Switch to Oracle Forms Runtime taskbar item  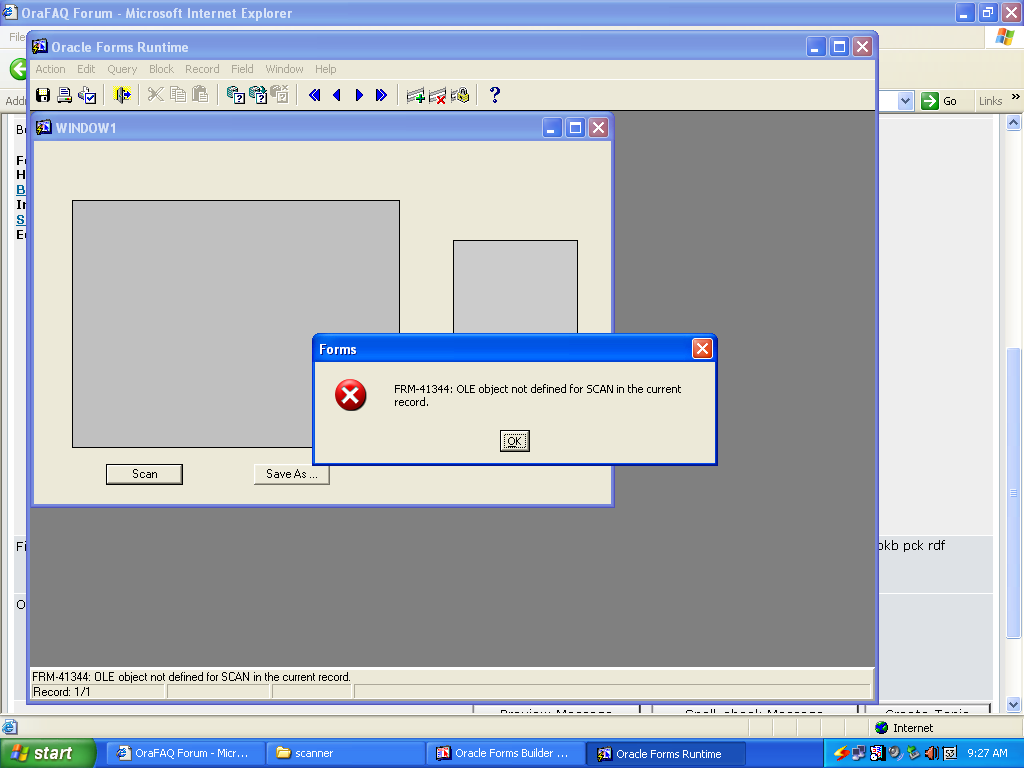coord(665,754)
